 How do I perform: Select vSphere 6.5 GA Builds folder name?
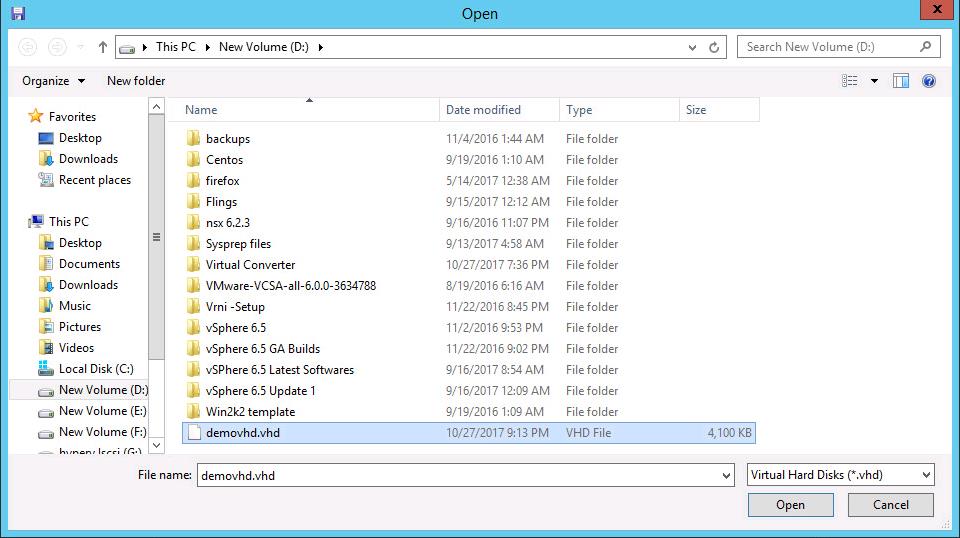point(263,349)
